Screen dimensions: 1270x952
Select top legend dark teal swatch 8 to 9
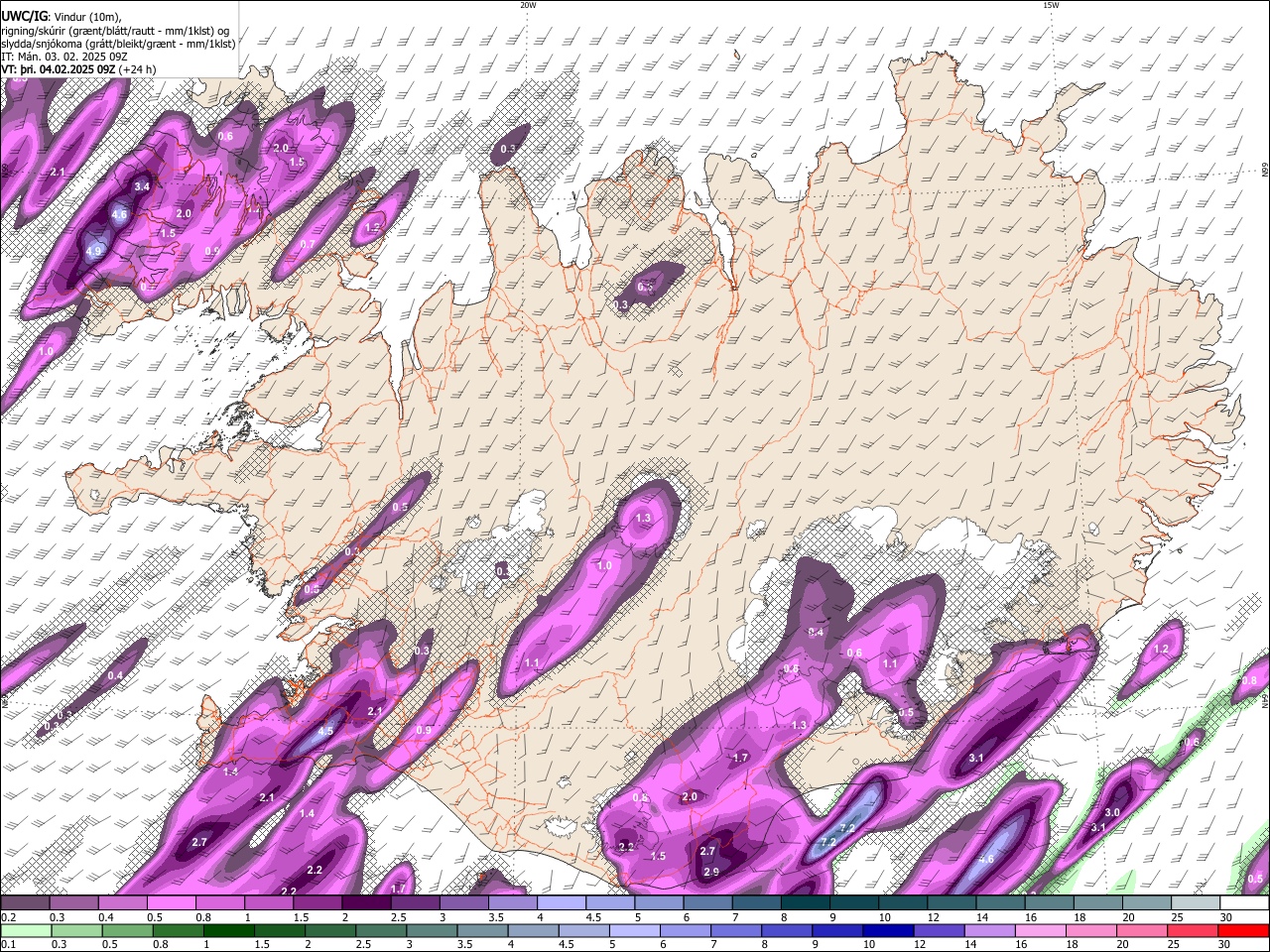coord(806,902)
